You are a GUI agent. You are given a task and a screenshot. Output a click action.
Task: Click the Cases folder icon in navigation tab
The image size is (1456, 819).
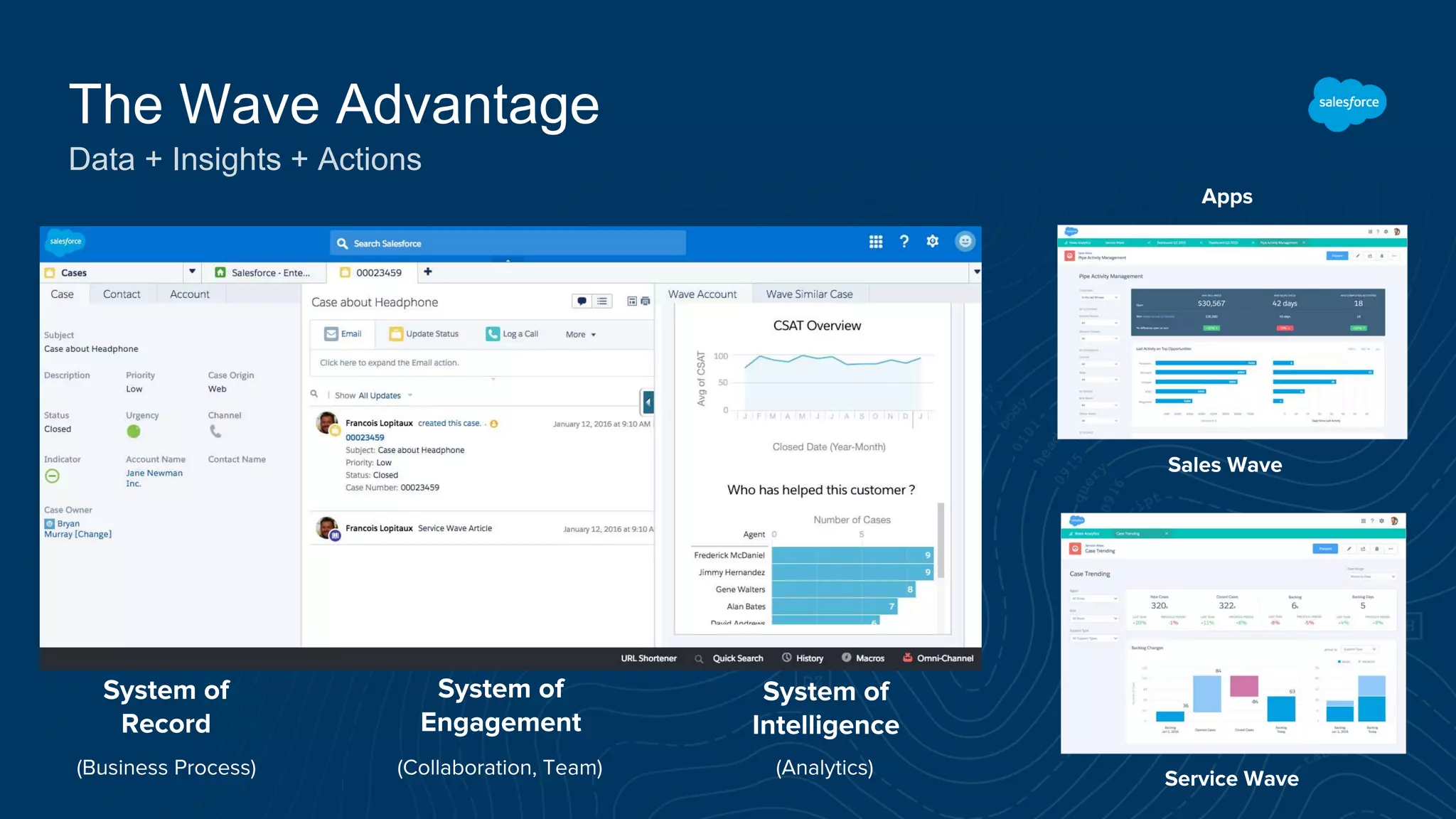coord(50,273)
